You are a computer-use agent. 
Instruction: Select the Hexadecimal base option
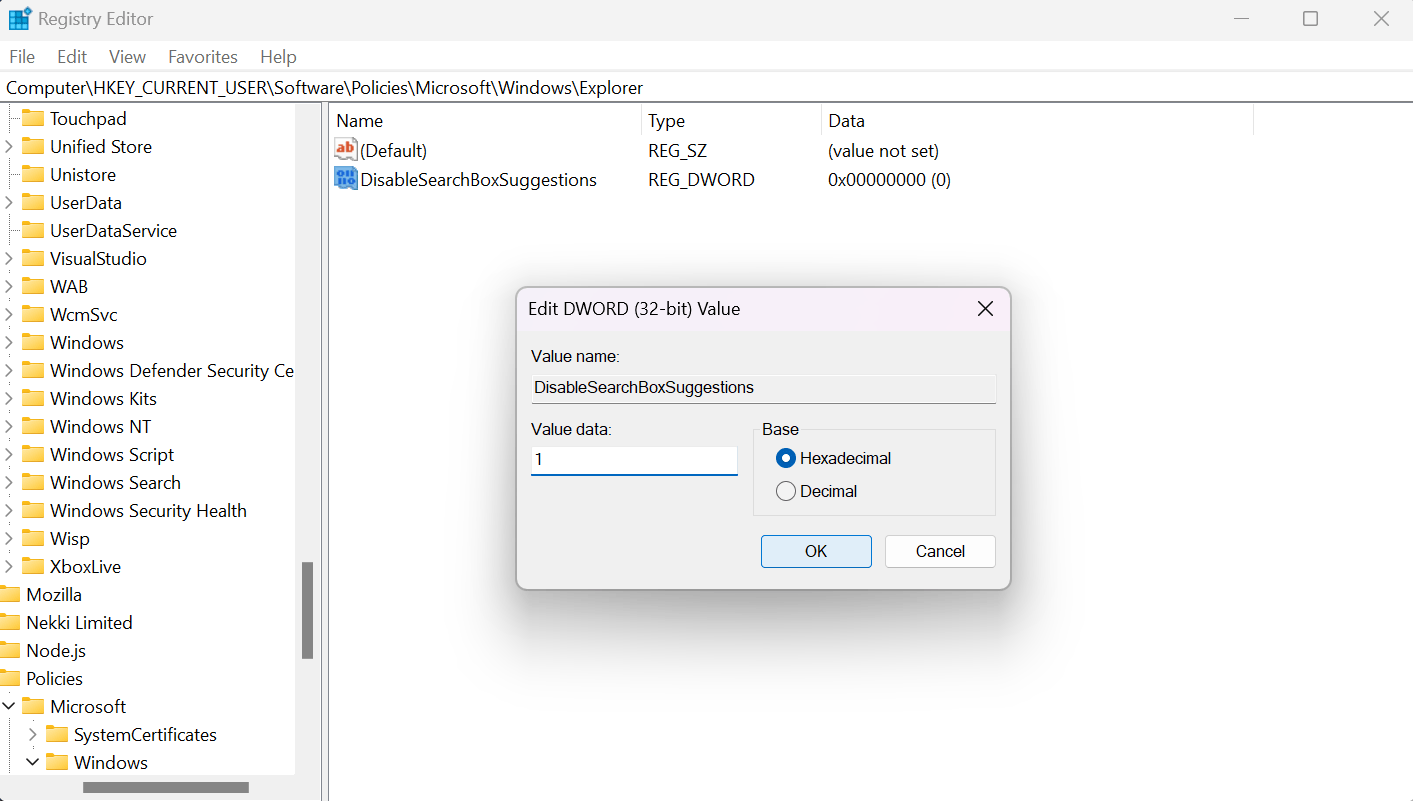(x=786, y=458)
